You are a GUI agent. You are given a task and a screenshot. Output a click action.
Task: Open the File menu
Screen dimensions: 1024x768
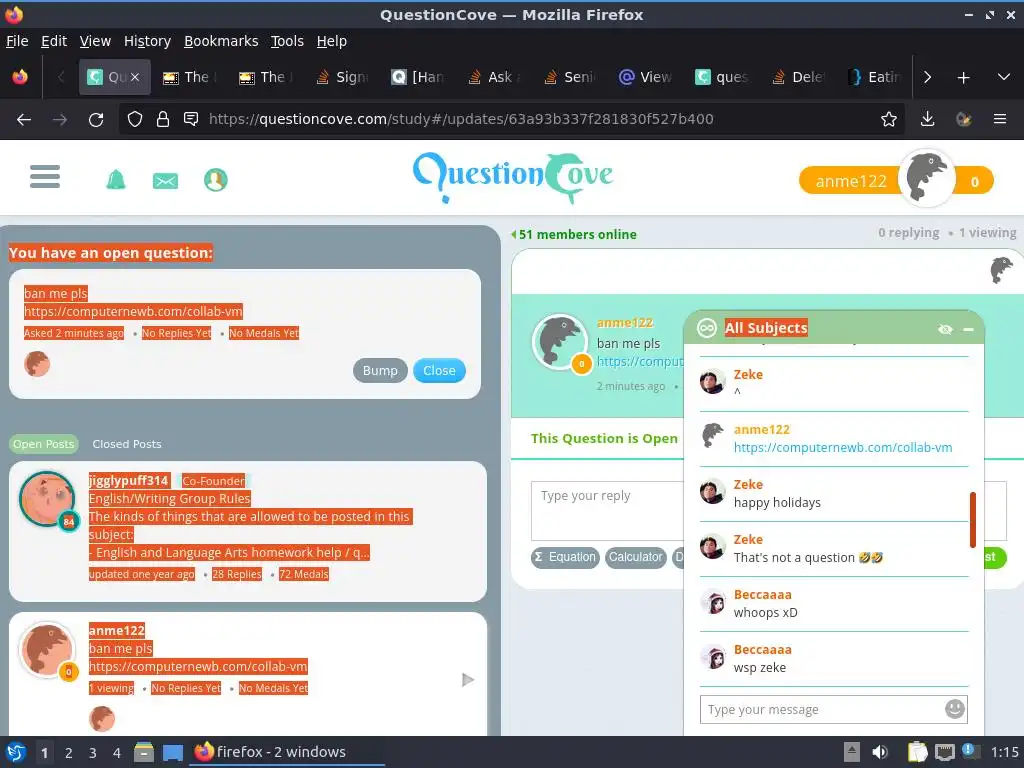[17, 41]
